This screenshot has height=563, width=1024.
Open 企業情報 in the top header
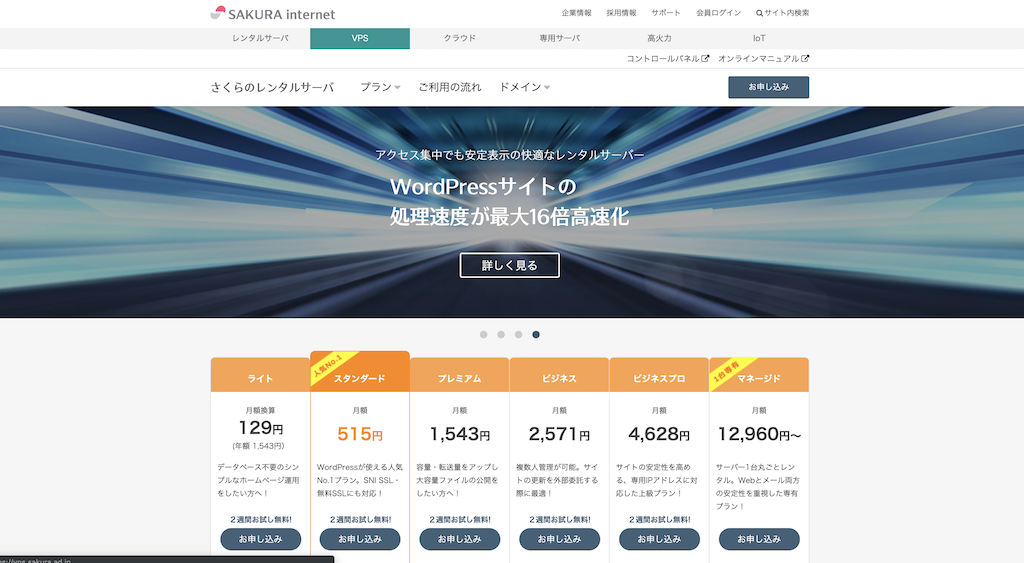(x=576, y=13)
